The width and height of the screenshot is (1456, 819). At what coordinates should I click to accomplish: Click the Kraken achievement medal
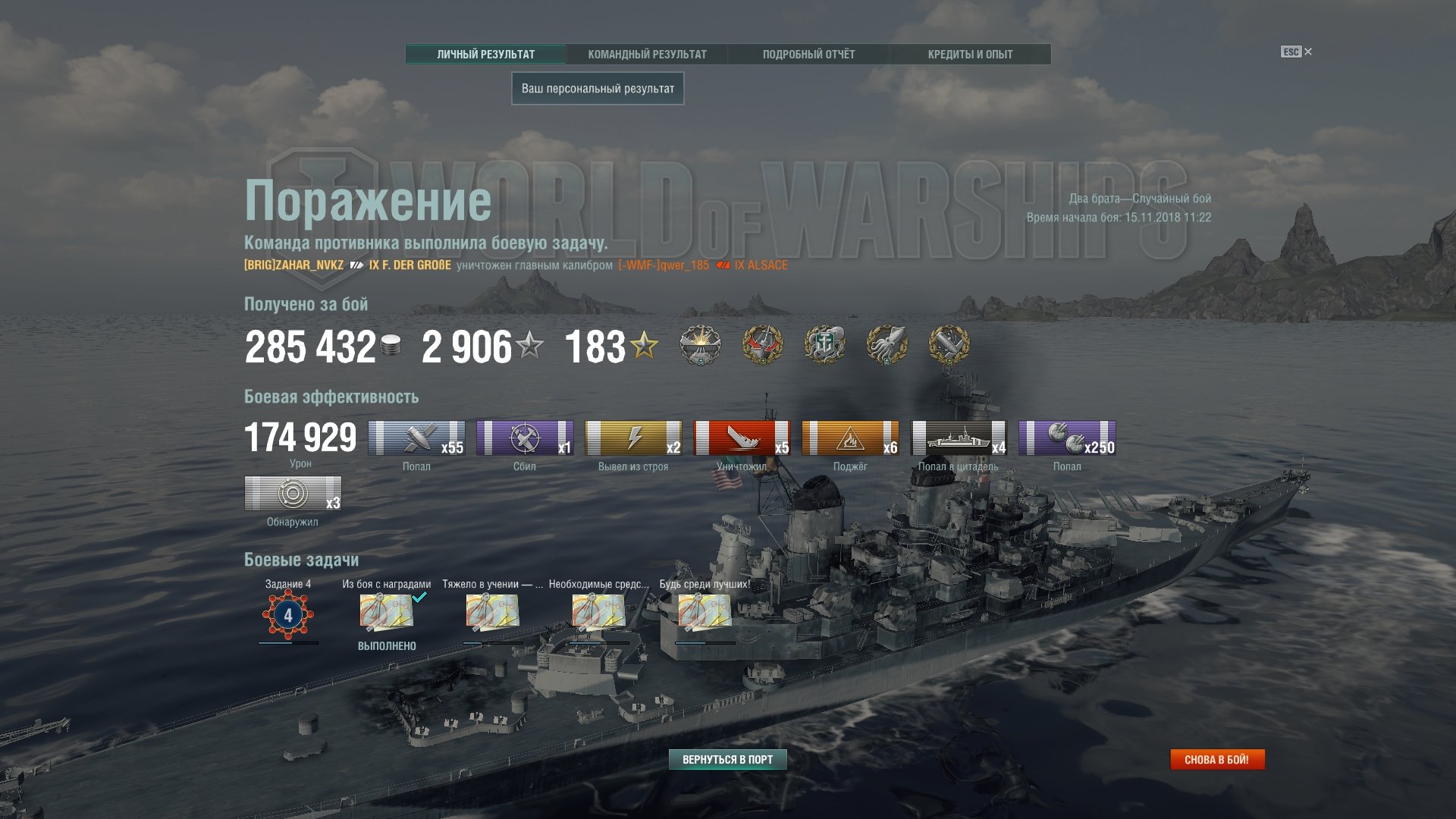886,345
